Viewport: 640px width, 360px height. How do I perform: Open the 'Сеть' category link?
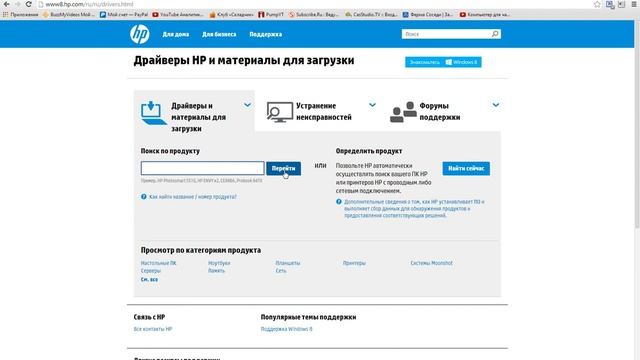click(281, 271)
